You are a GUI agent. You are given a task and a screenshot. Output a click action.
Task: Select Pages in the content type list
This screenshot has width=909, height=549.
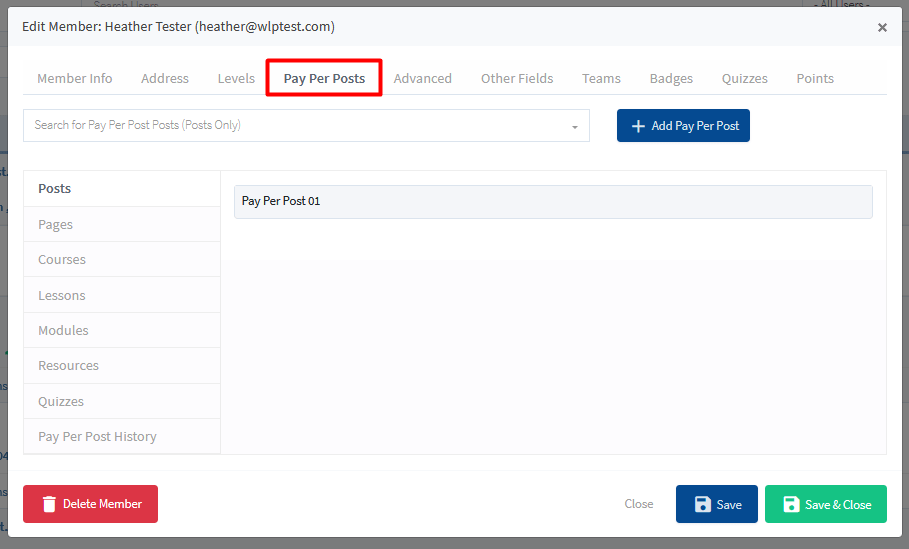coord(122,224)
